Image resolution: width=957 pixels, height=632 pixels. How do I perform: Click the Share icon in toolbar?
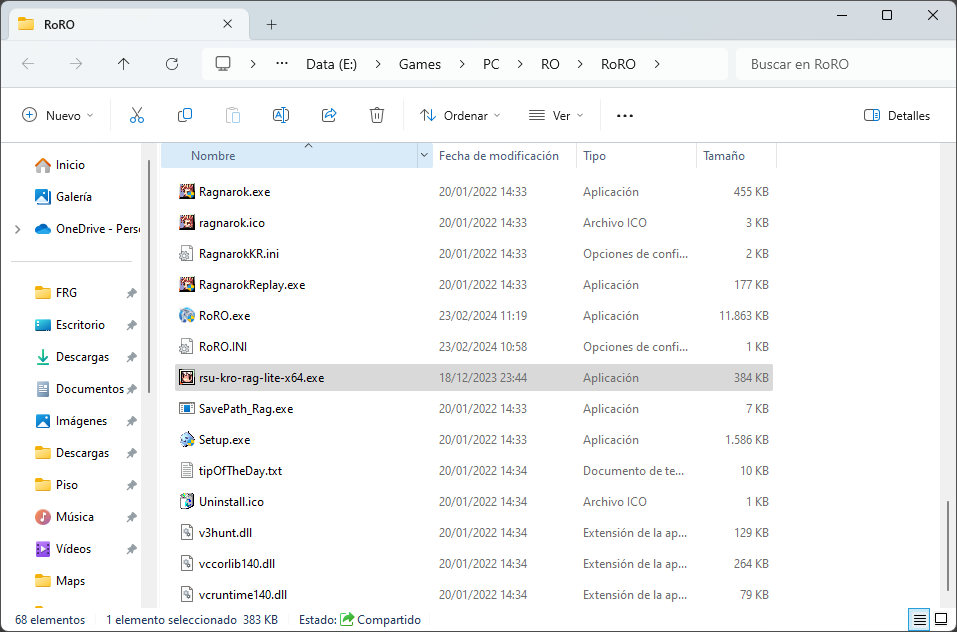tap(329, 115)
